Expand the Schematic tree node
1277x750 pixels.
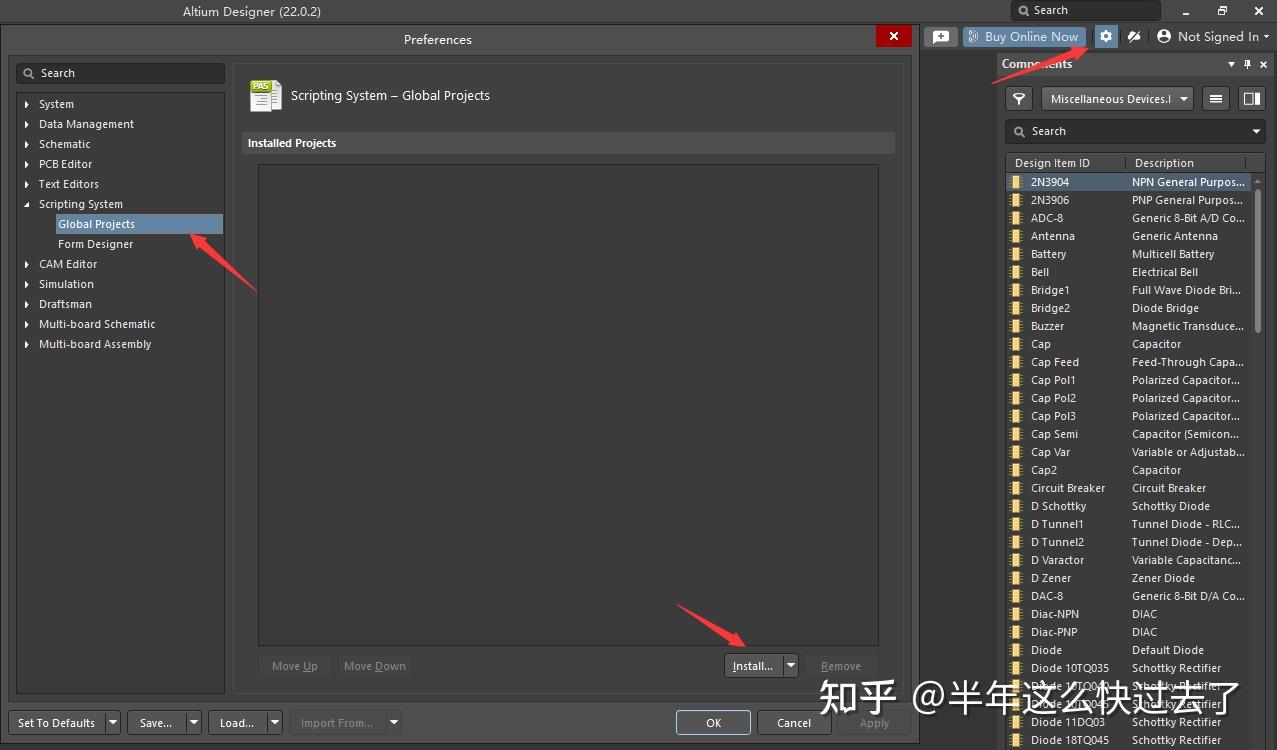point(27,144)
